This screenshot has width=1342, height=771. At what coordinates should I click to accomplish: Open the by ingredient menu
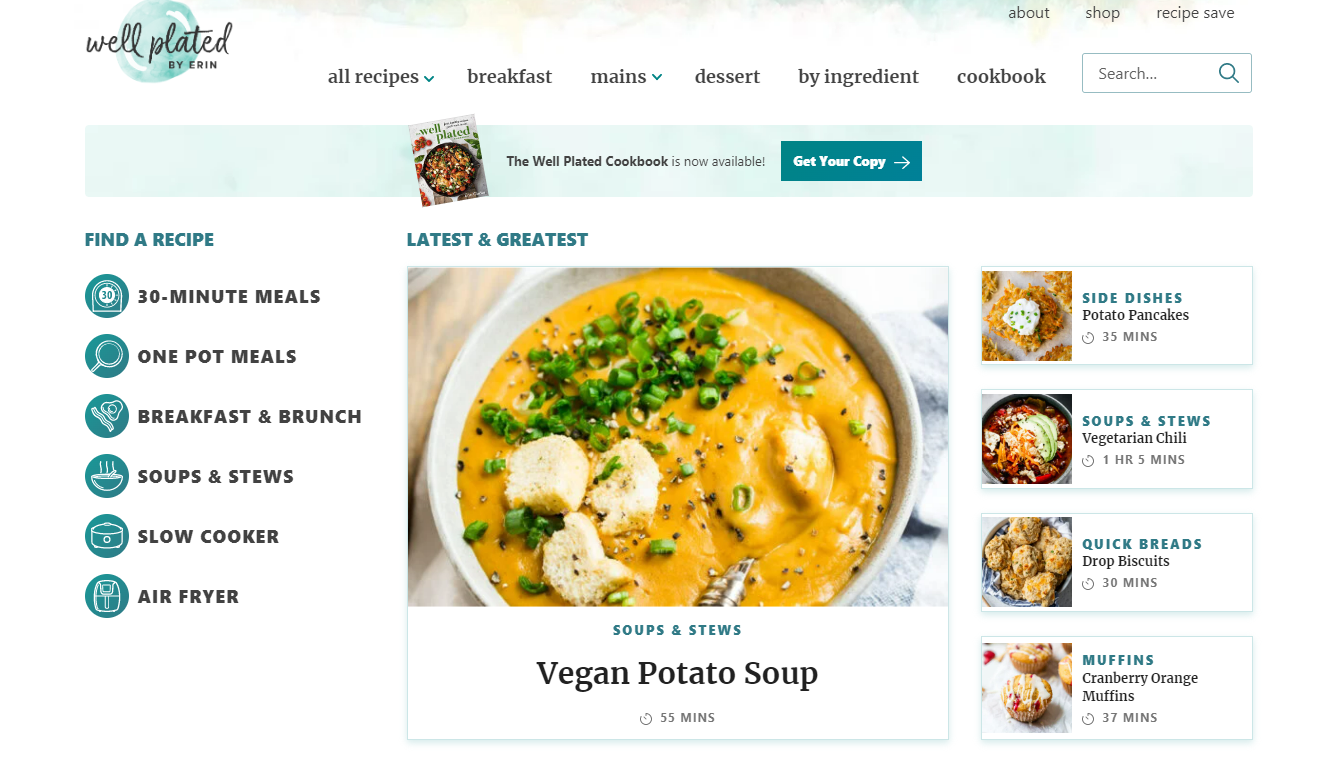[x=858, y=77]
